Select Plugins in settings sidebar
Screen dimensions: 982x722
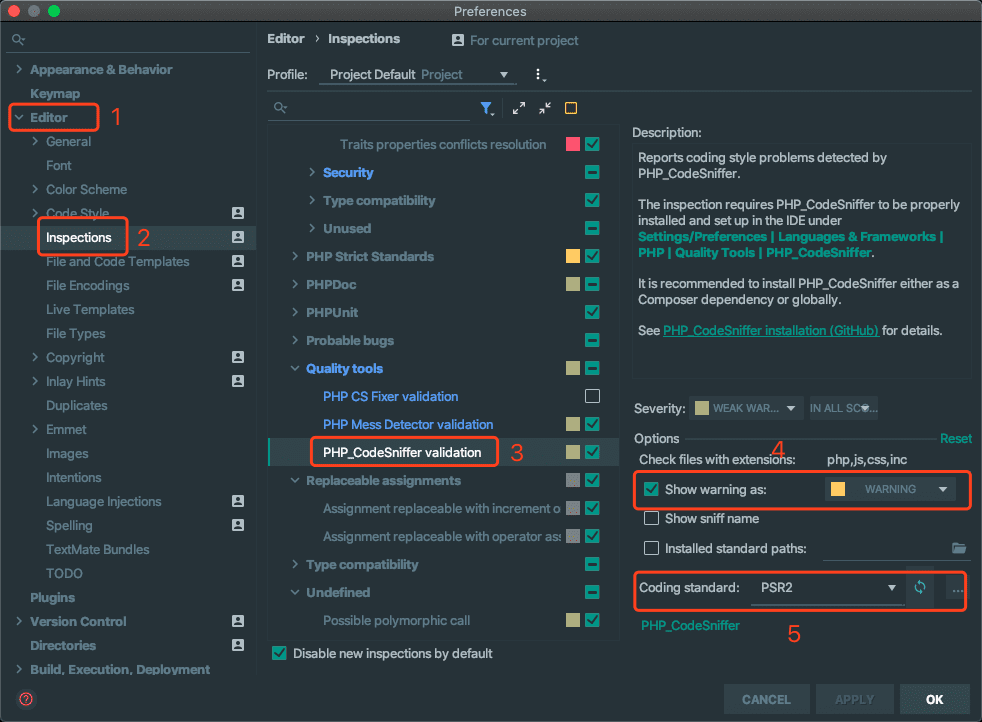point(53,597)
